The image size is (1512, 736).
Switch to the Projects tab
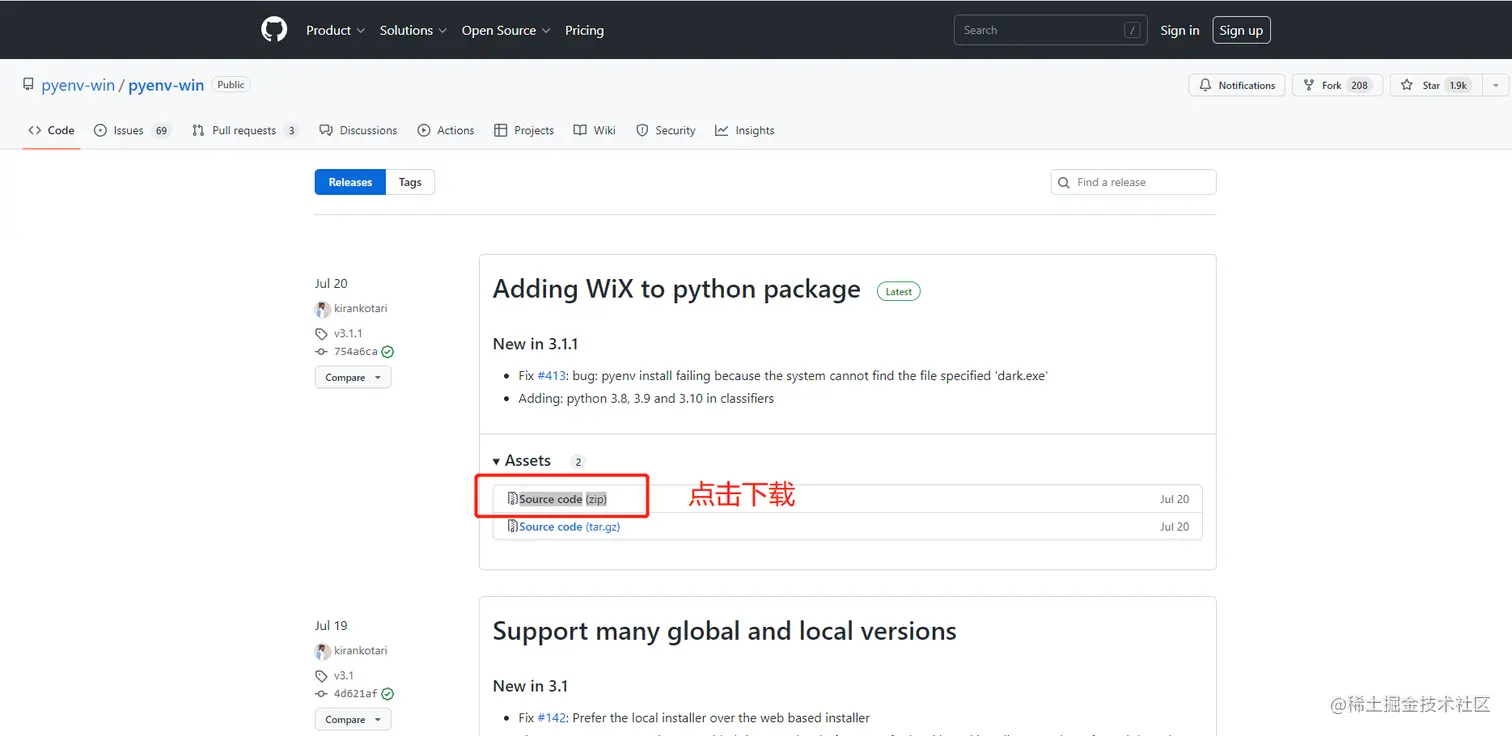[524, 130]
